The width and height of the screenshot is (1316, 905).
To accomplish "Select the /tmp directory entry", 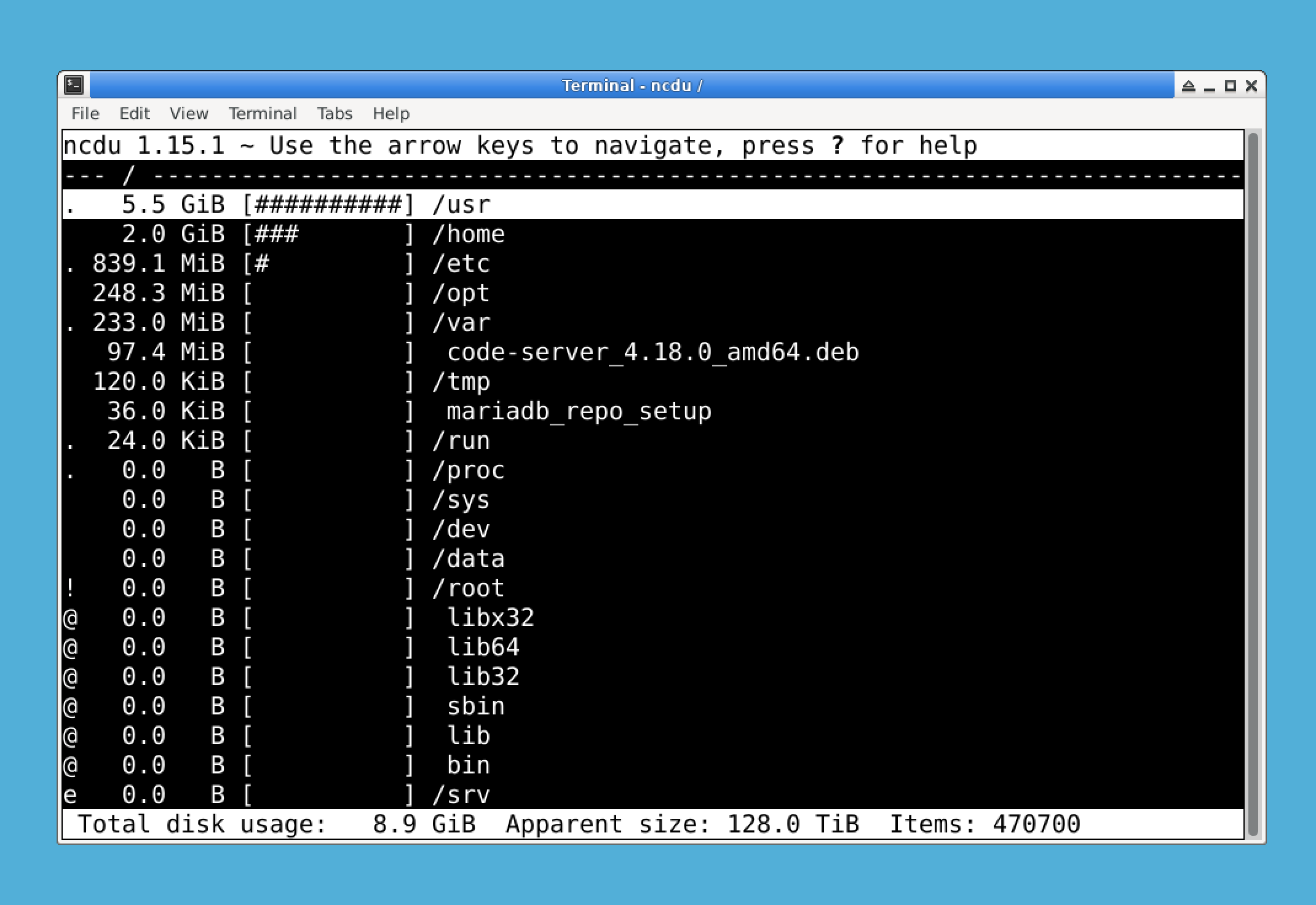I will tap(461, 381).
